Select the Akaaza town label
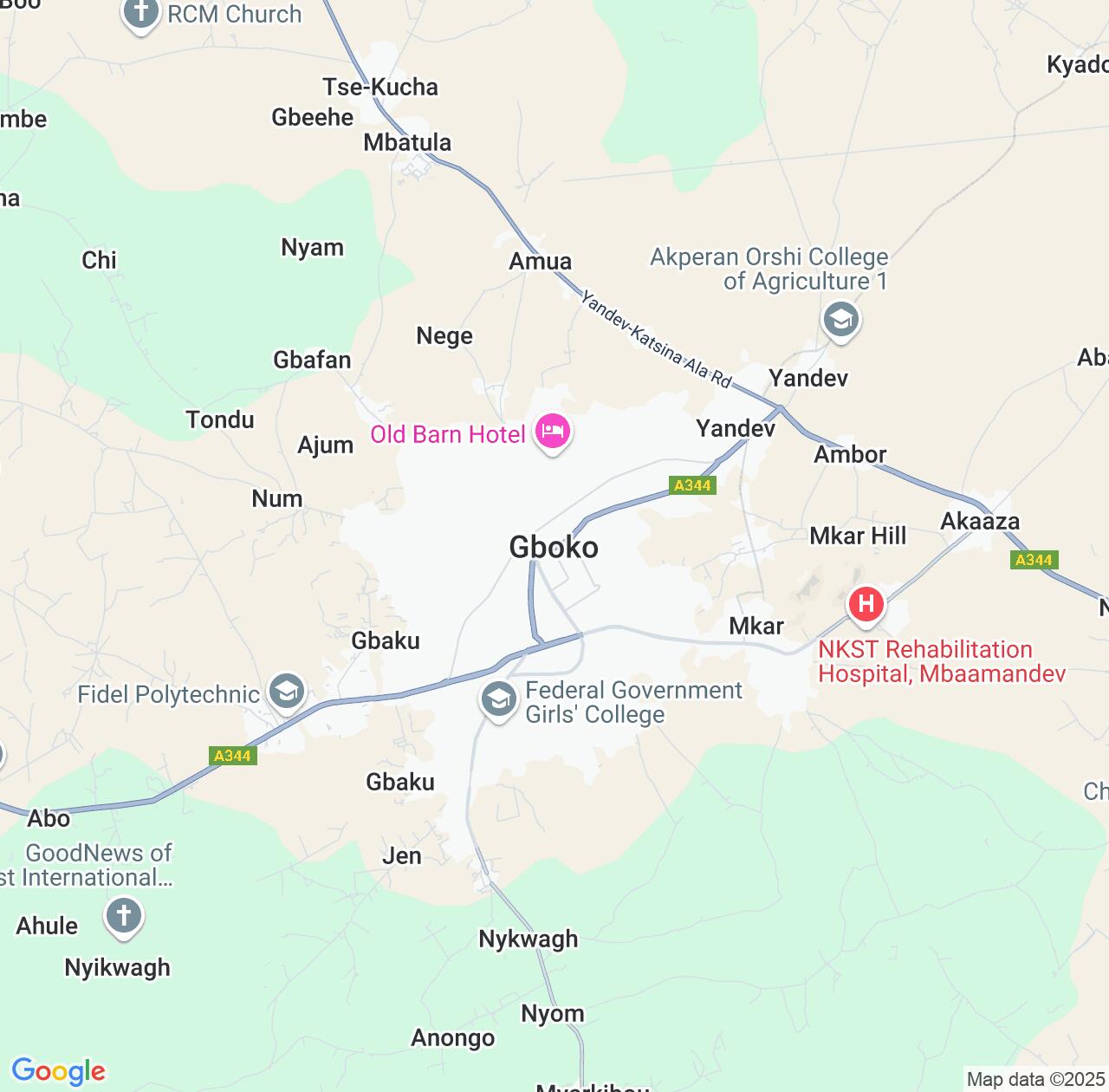 [x=980, y=521]
